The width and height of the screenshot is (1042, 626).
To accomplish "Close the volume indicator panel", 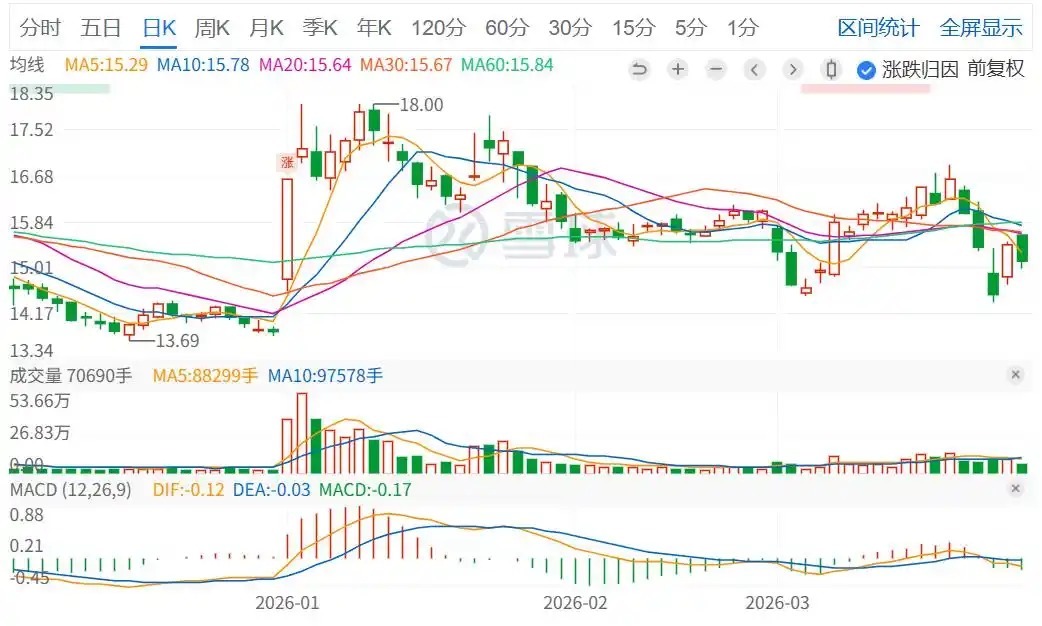I will tap(1016, 375).
